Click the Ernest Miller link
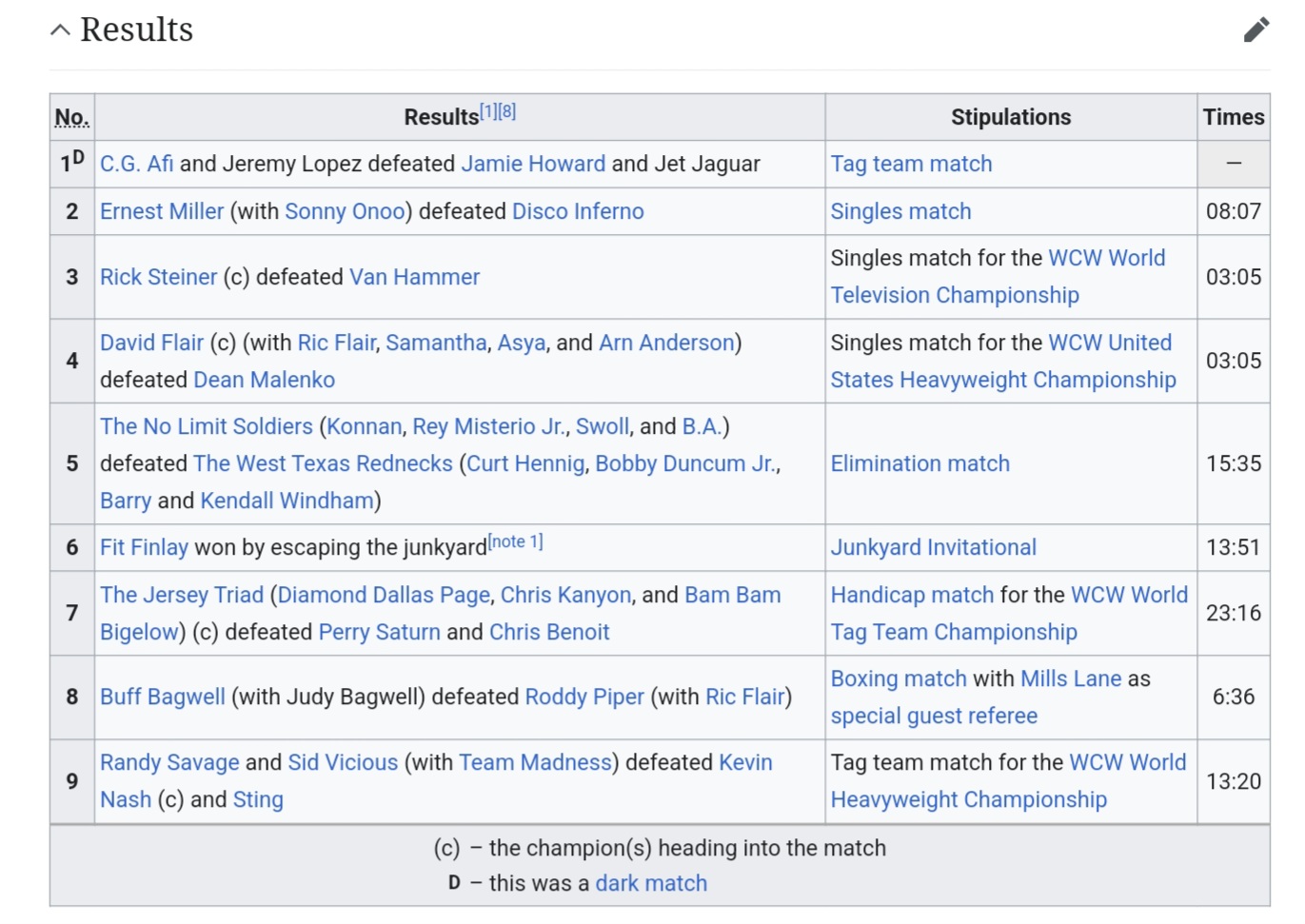 click(x=162, y=211)
